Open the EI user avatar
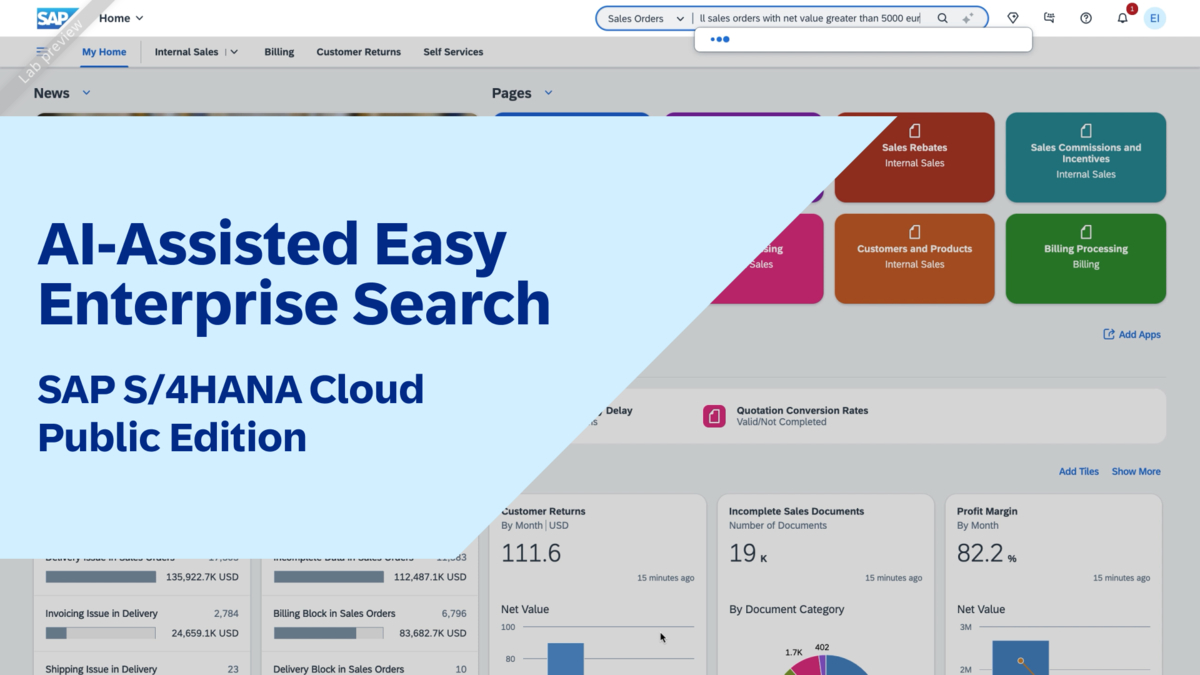1200x675 pixels. [x=1155, y=17]
